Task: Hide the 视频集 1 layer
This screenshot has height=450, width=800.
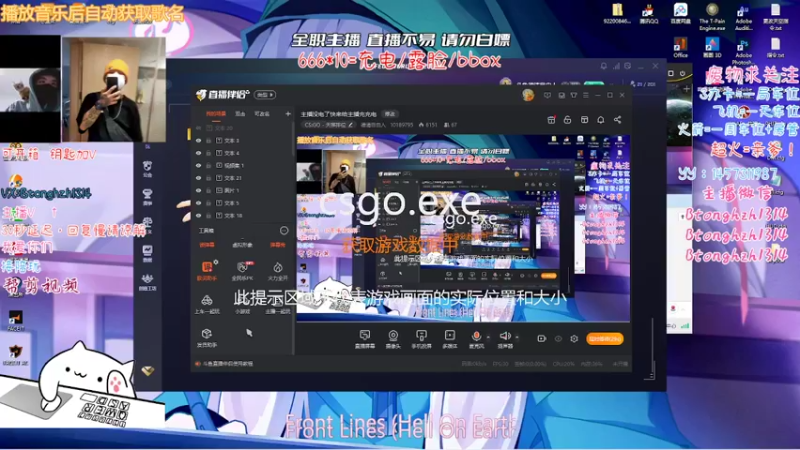Action: 198,165
